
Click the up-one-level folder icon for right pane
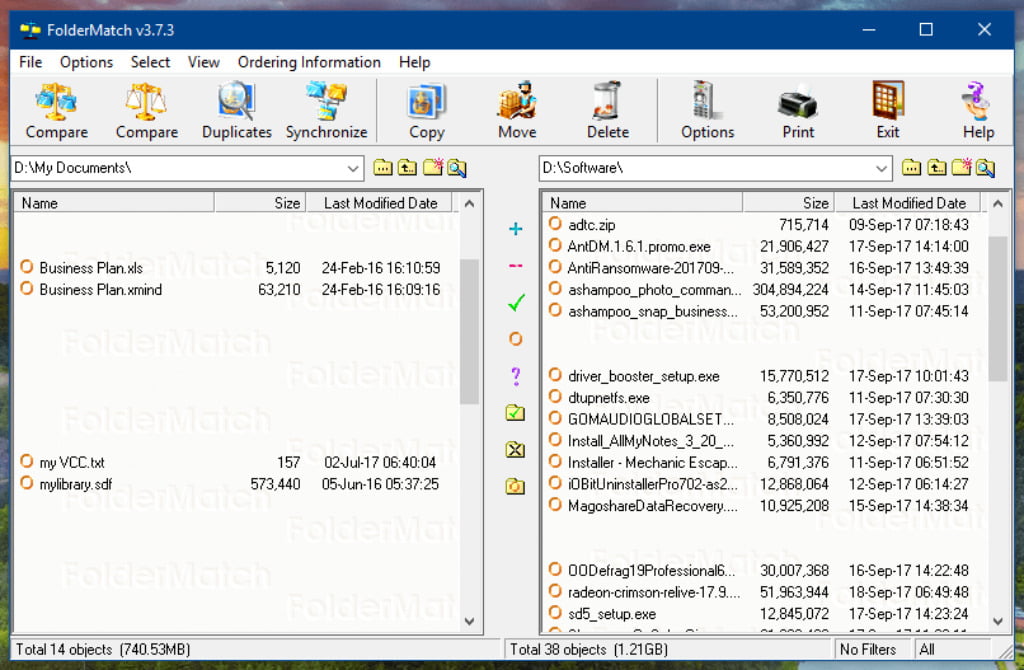point(936,168)
